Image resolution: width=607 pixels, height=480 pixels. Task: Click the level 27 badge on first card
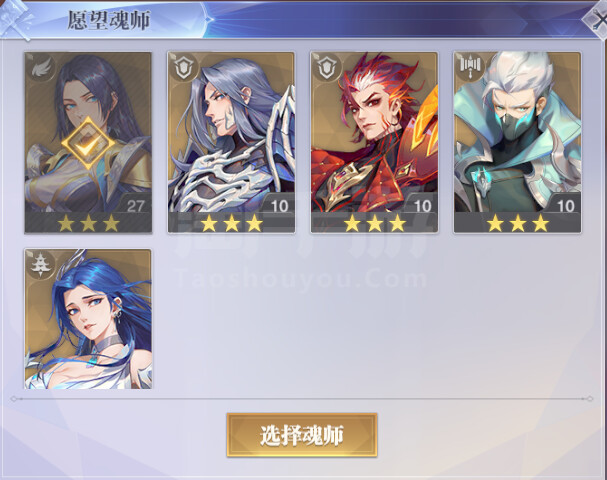point(134,205)
